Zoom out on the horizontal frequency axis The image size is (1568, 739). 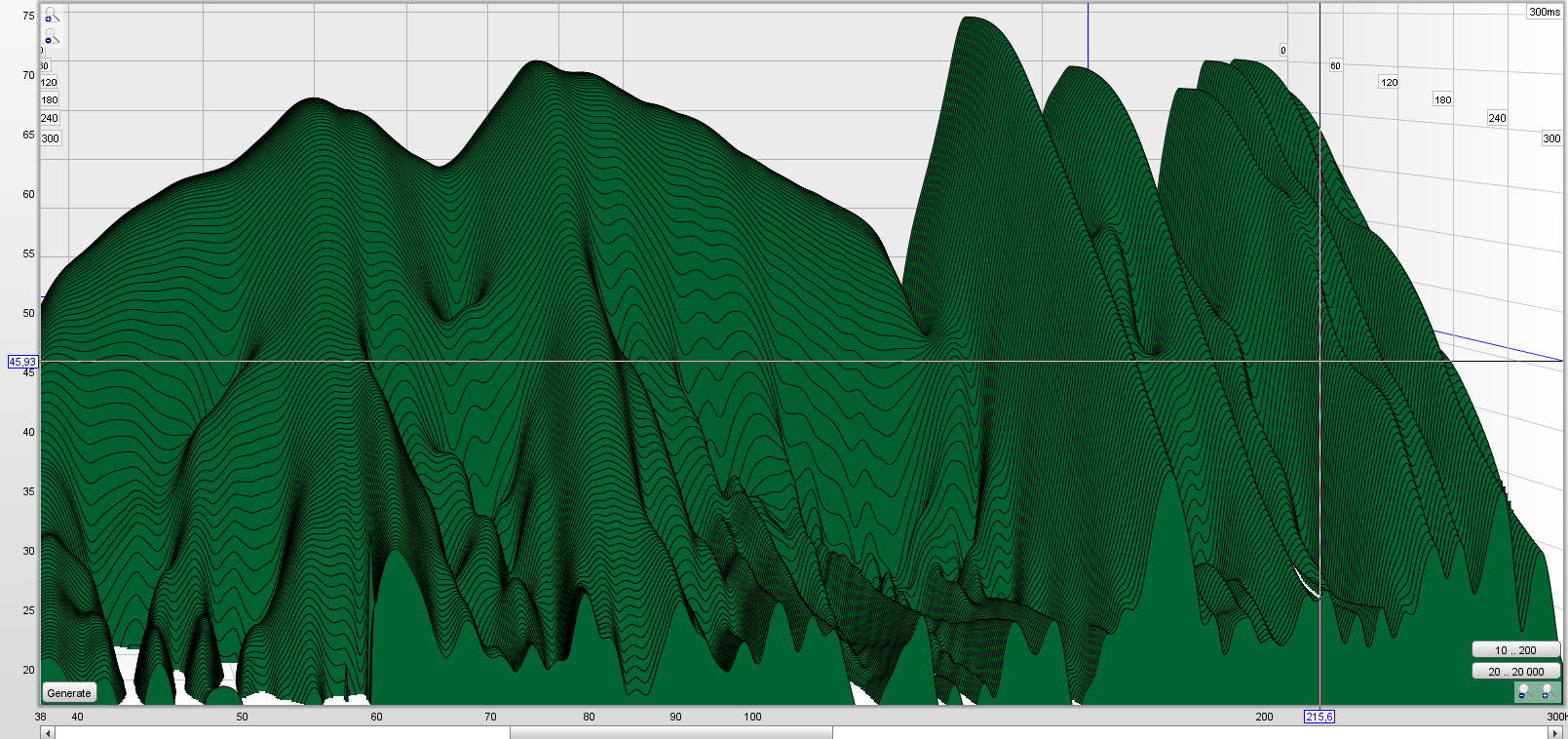click(x=1523, y=691)
